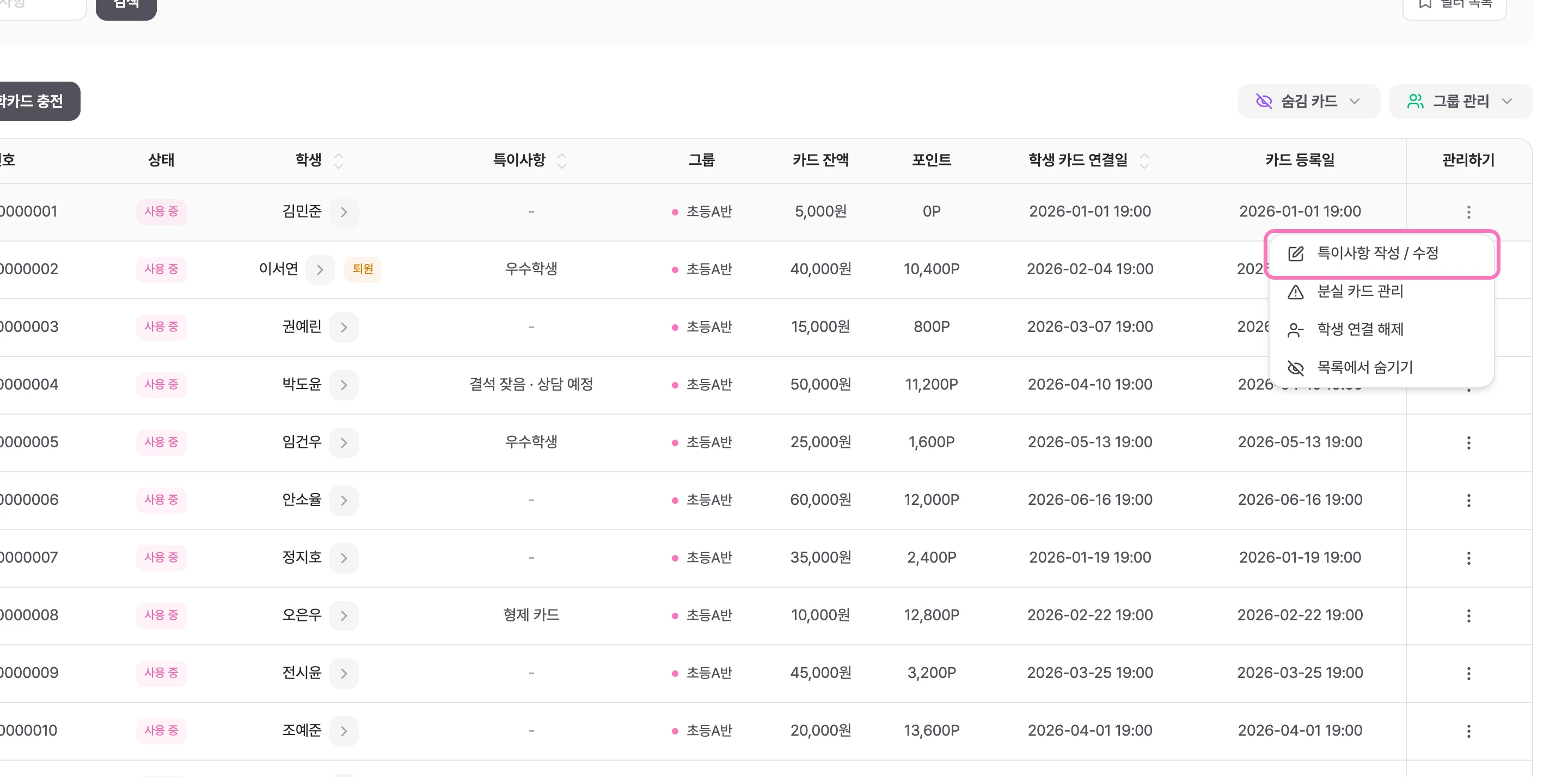
Task: Open 이서연 student detail chevron
Action: [x=320, y=269]
